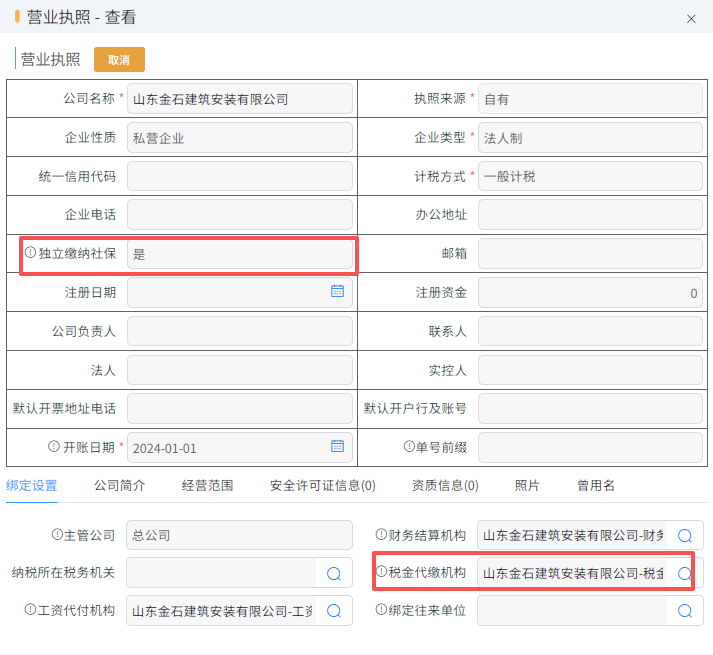Click the 单号前缀 input field
713x655 pixels.
coord(590,448)
